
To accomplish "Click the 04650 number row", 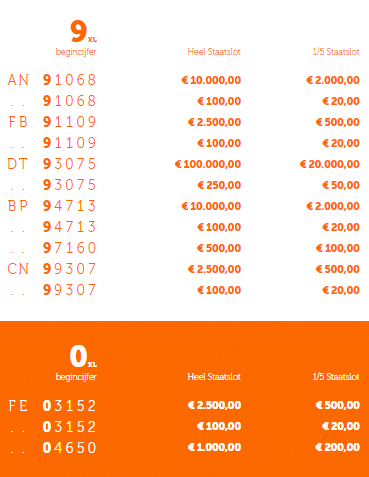I will [x=184, y=447].
